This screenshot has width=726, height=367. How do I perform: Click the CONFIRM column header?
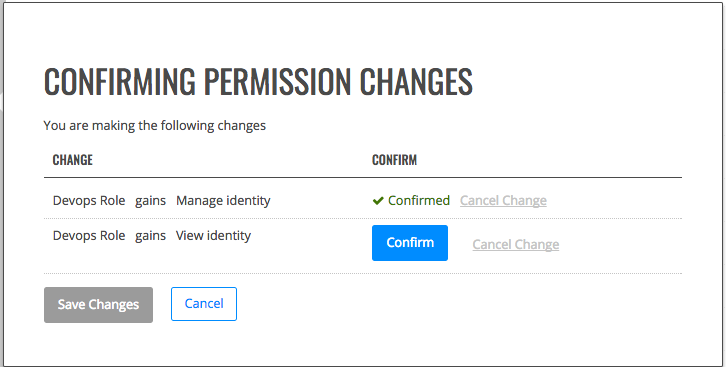pyautogui.click(x=394, y=160)
